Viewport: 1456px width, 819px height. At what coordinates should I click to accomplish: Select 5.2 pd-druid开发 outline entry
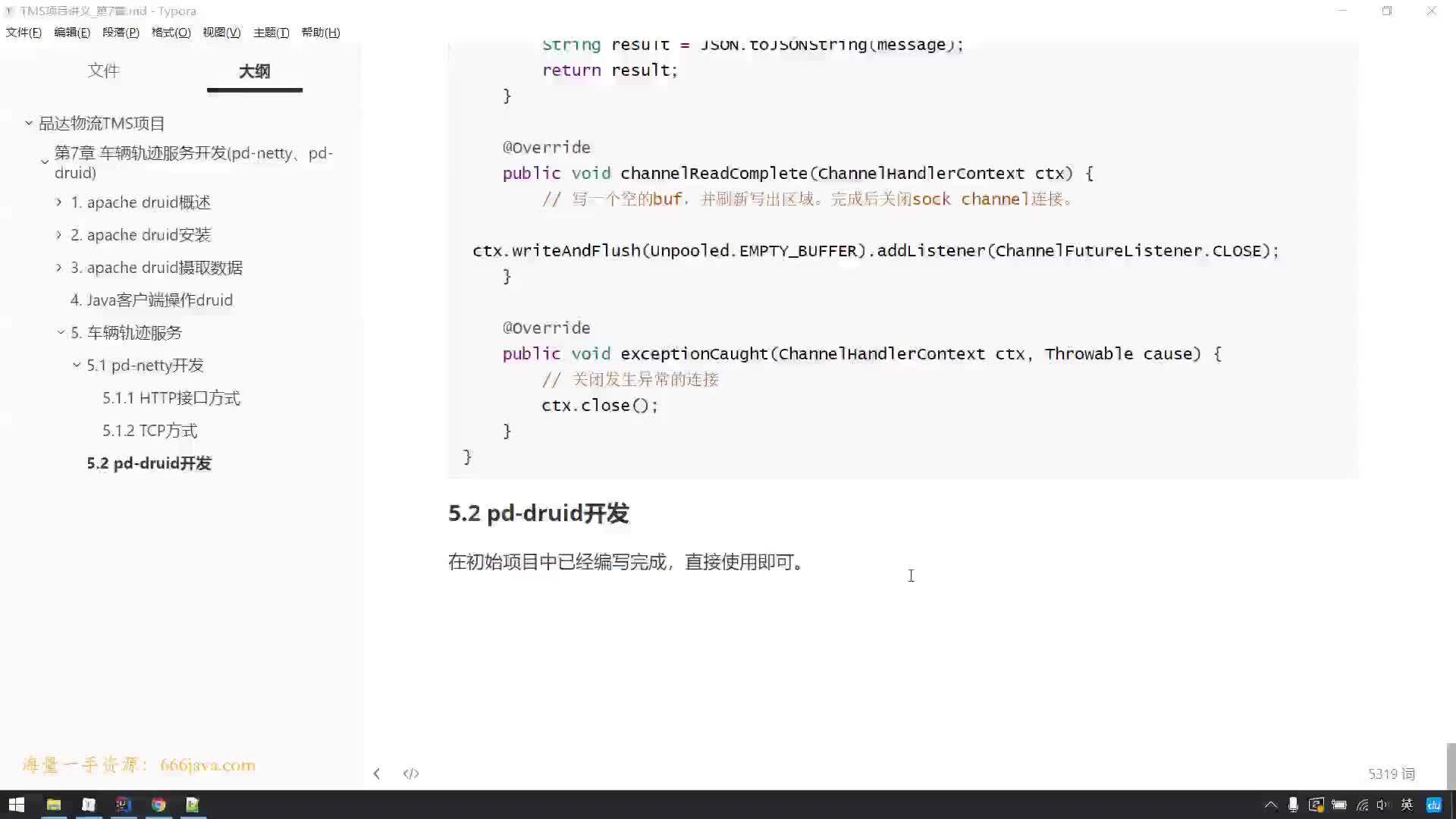point(149,463)
